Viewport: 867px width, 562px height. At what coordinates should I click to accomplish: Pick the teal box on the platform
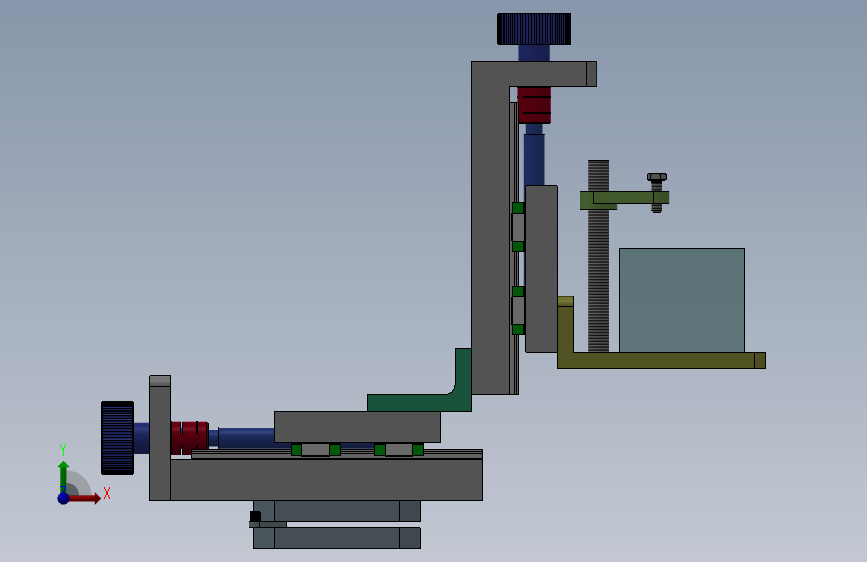(x=682, y=300)
